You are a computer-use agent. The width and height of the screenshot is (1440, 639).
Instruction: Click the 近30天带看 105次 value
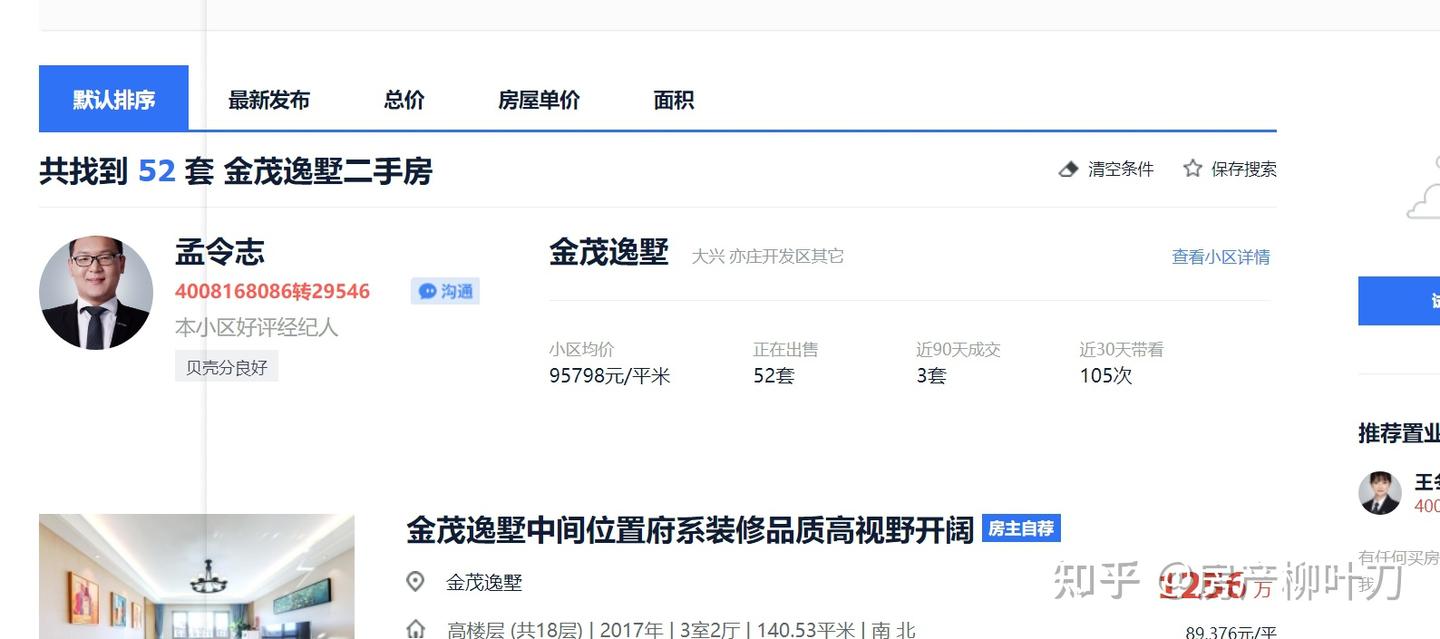(x=1106, y=376)
